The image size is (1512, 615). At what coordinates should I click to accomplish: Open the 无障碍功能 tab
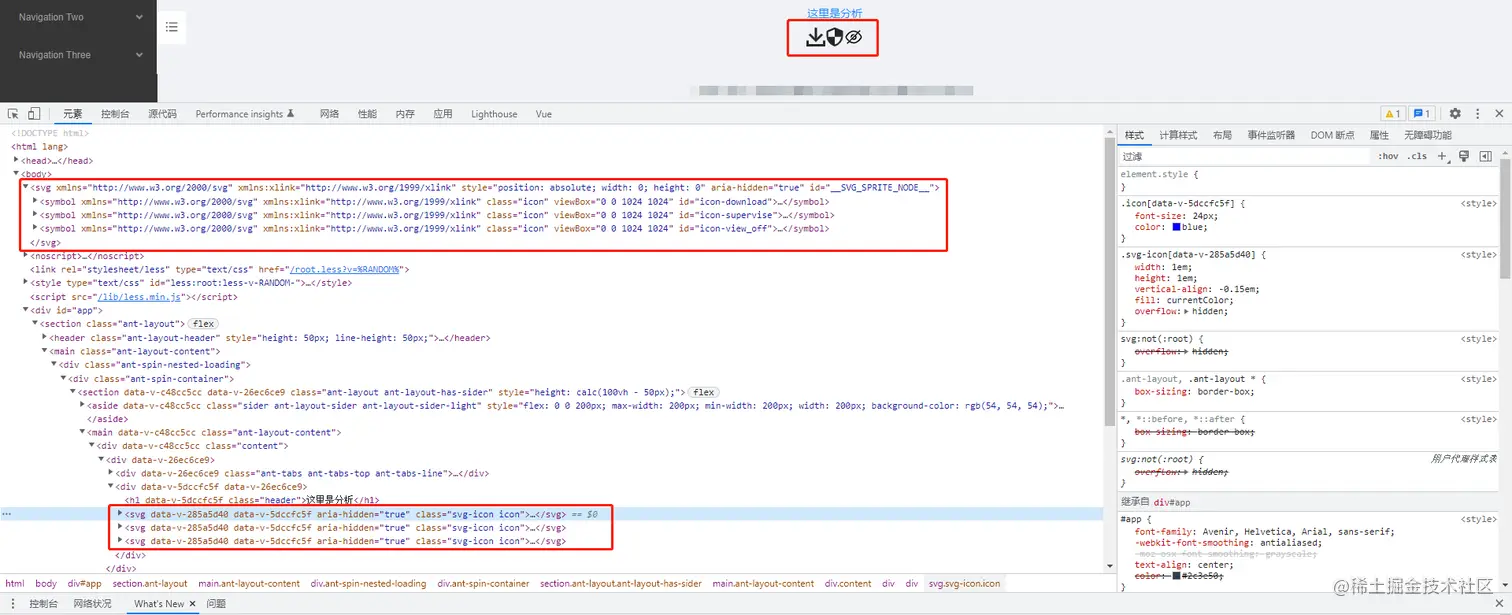(x=1427, y=135)
